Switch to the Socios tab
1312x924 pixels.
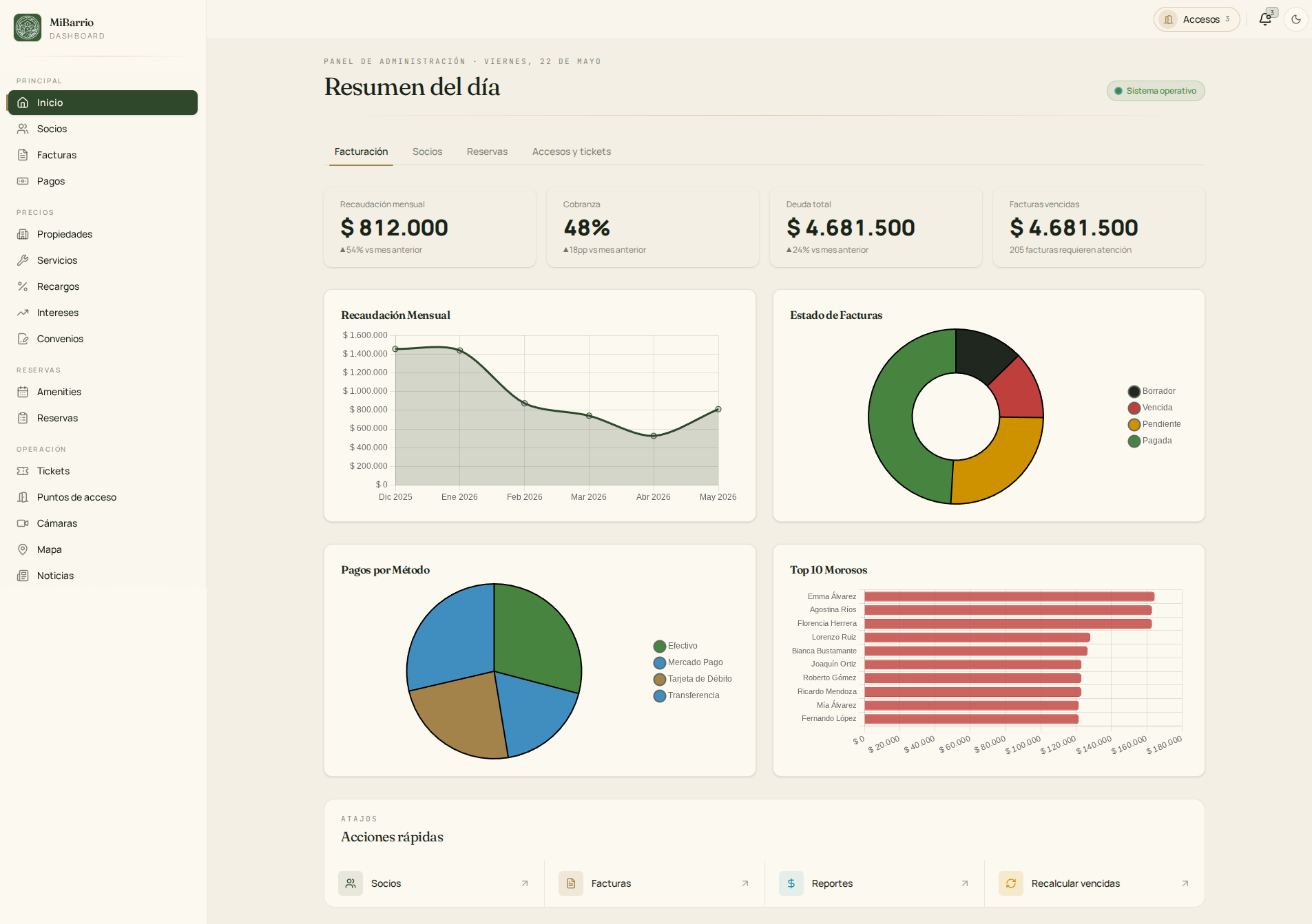[x=427, y=151]
